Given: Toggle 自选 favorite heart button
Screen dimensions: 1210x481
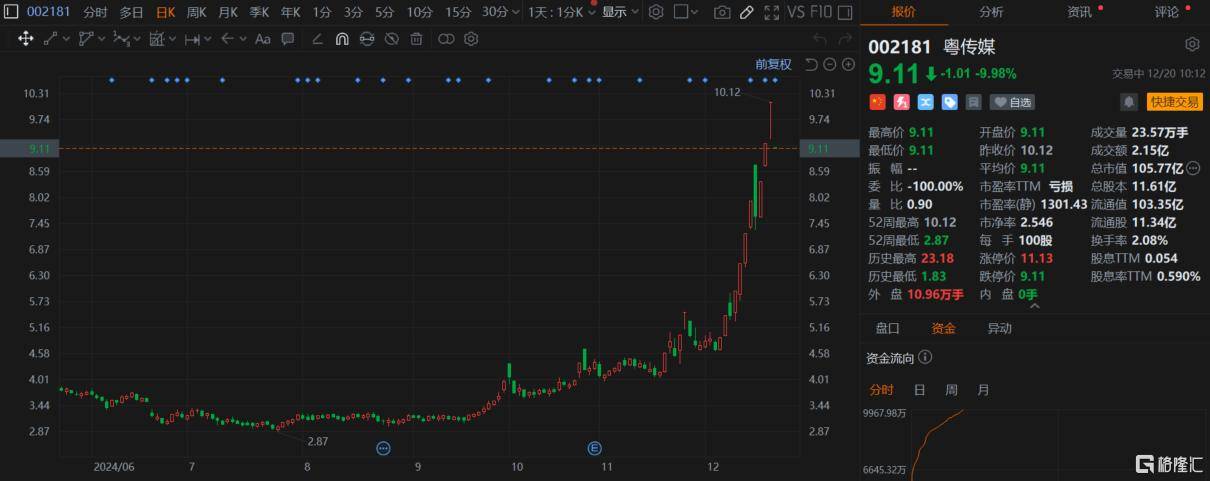Looking at the screenshot, I should [x=1012, y=102].
